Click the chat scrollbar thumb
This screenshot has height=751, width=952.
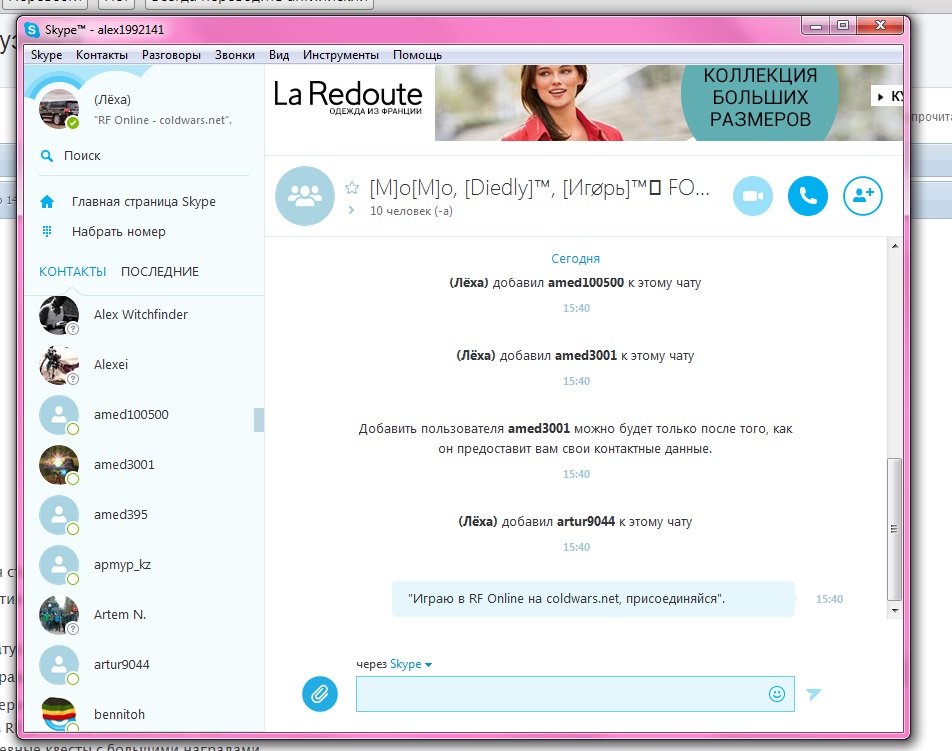[x=894, y=528]
